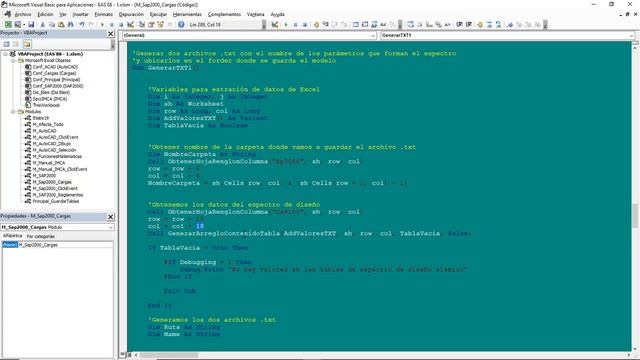
Task: Click the (Name) property value field
Action: click(x=65, y=245)
